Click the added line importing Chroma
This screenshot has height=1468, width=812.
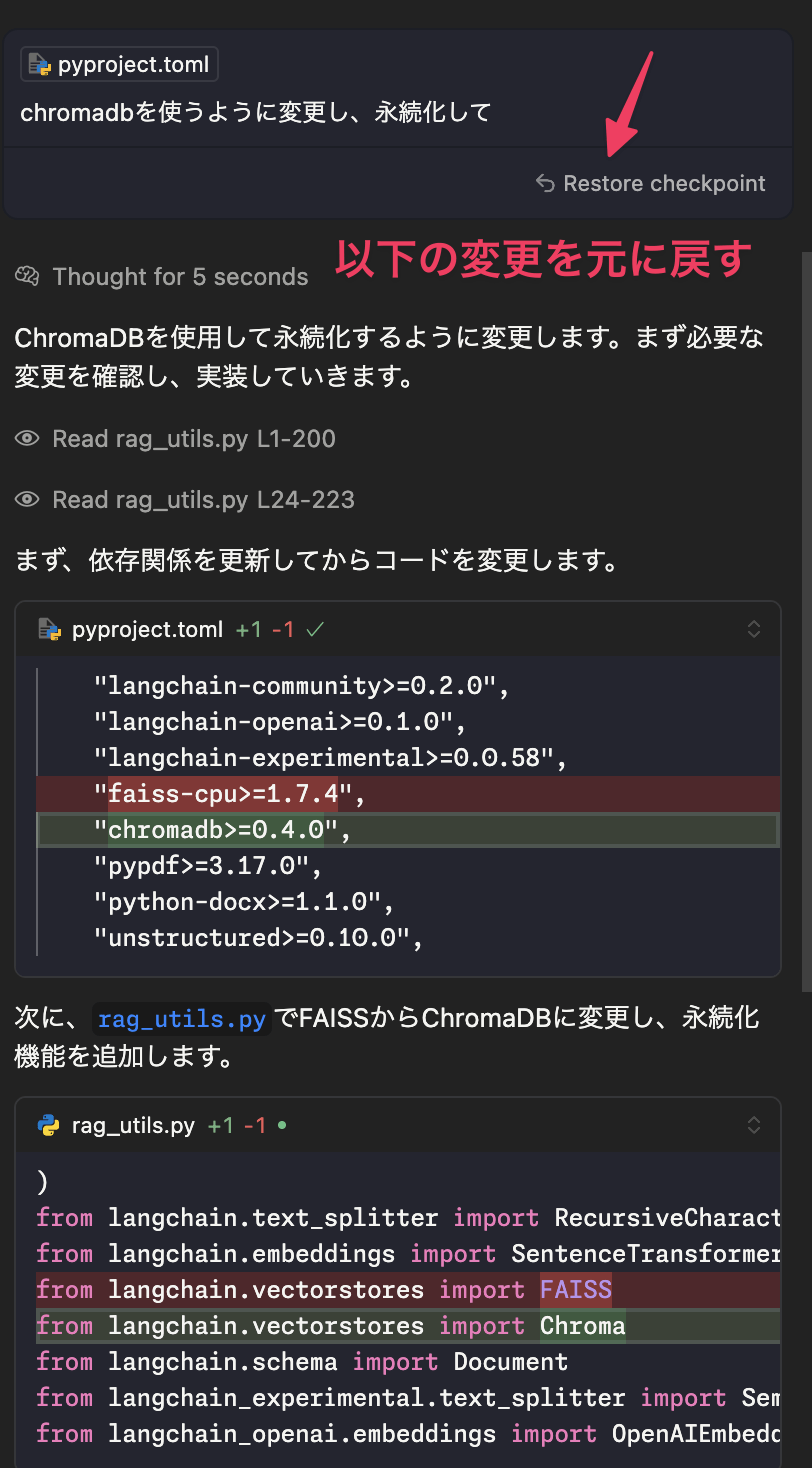point(408,1326)
